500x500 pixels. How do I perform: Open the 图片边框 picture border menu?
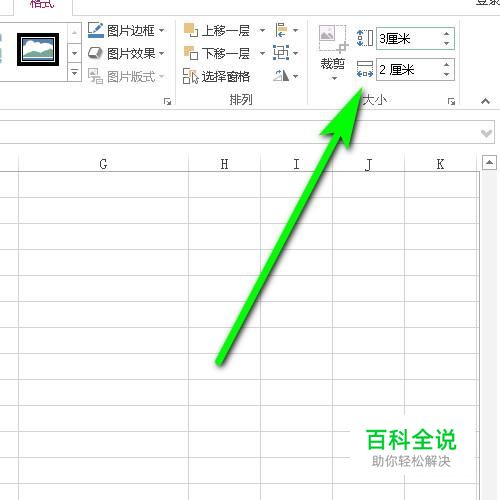[x=126, y=30]
